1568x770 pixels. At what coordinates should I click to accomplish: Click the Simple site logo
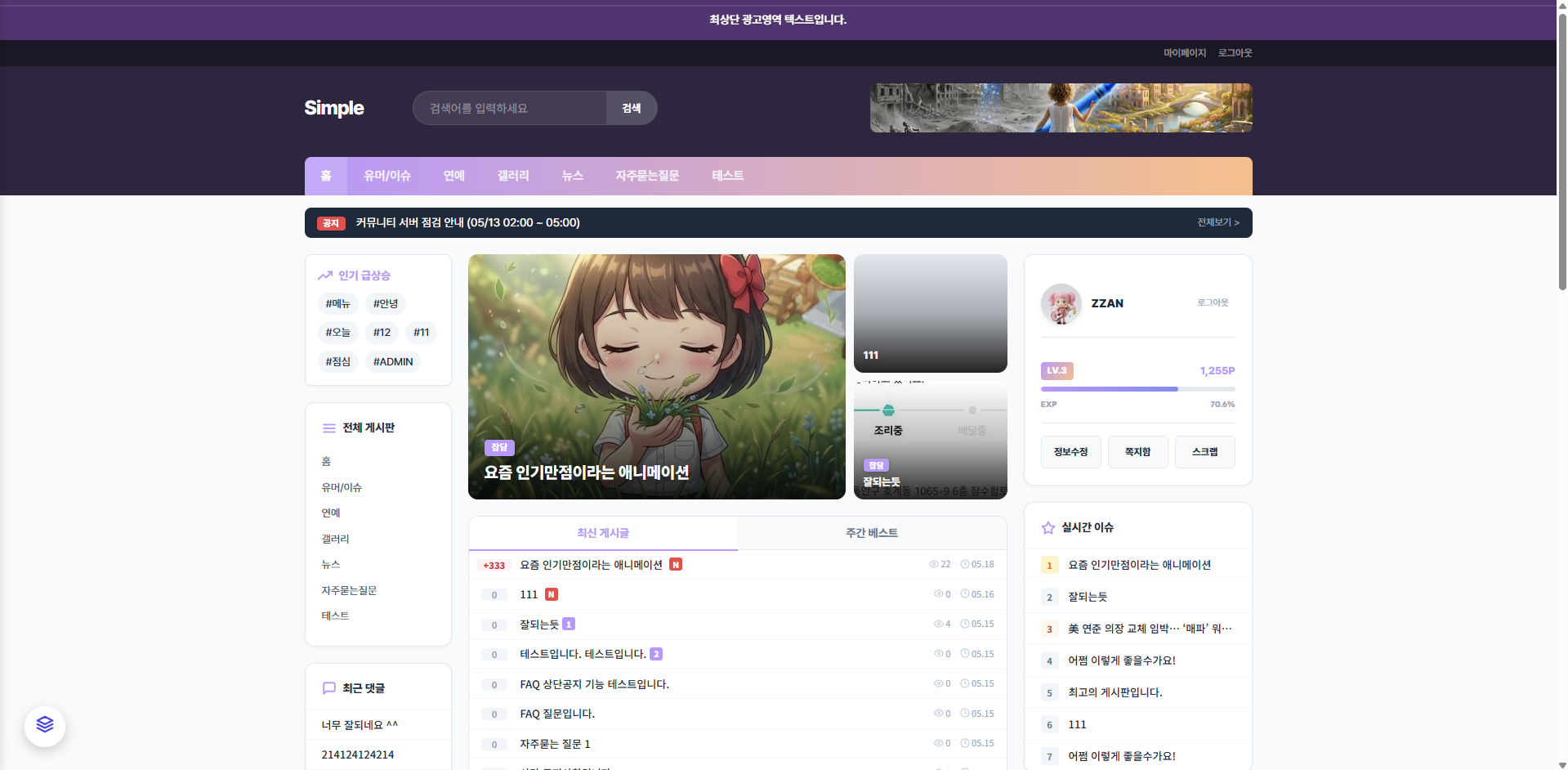click(x=334, y=108)
